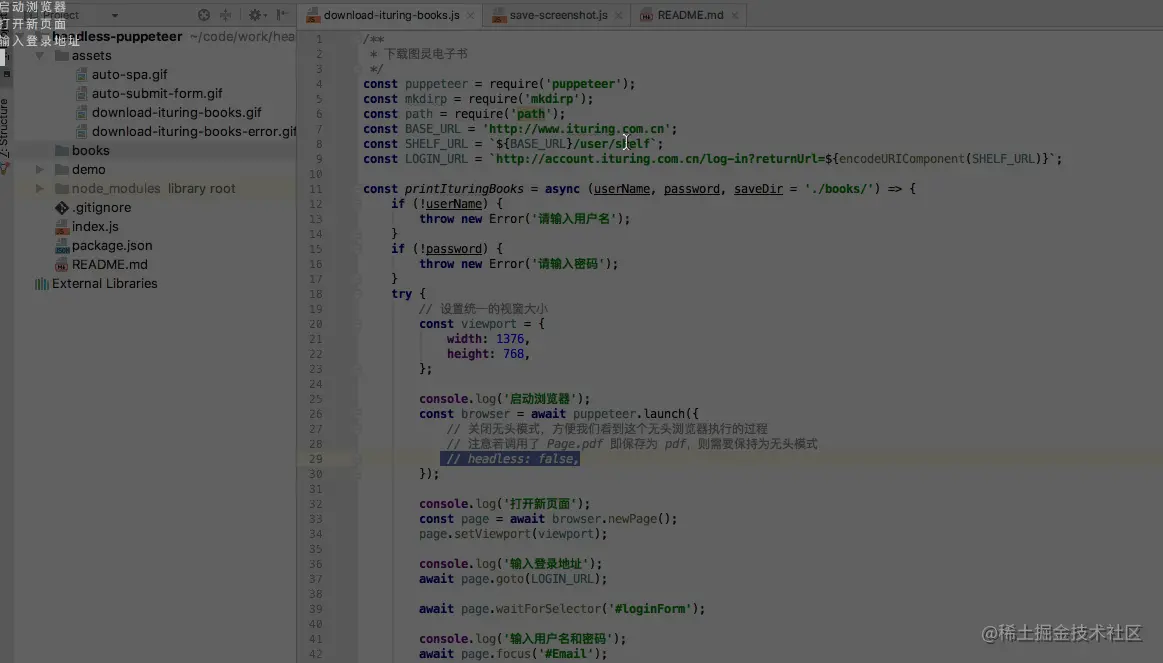Open the Project view dropdown arrow
Viewport: 1163px width, 663px height.
click(x=115, y=16)
